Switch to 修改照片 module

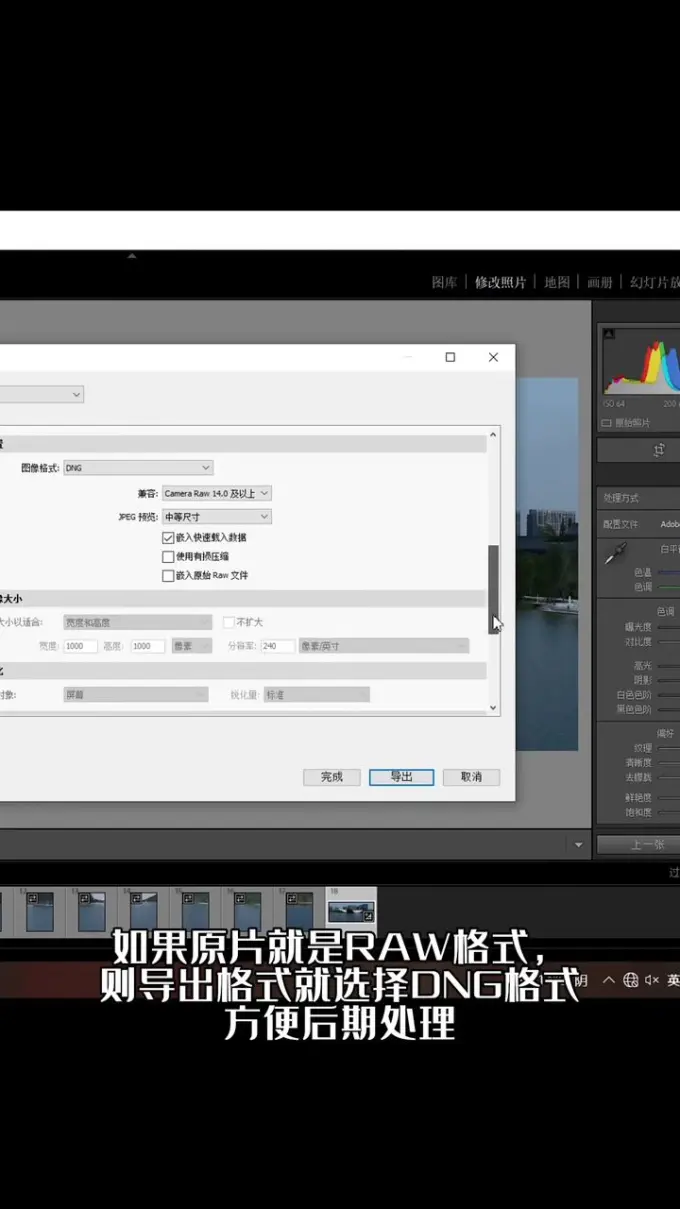click(x=500, y=282)
